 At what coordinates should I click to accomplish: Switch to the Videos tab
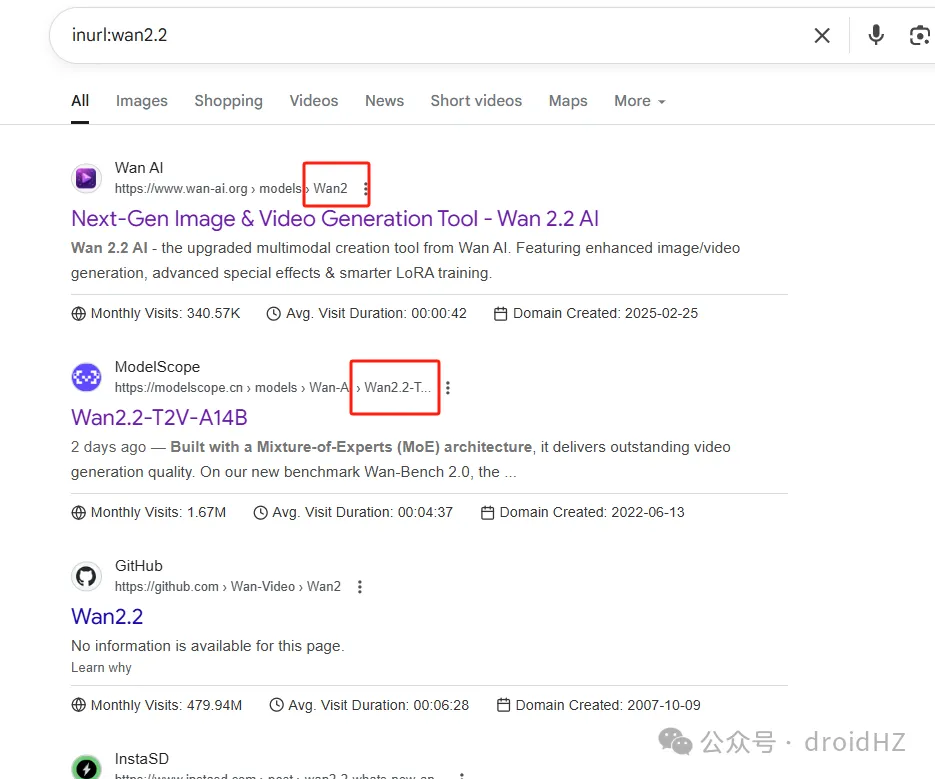click(x=314, y=101)
